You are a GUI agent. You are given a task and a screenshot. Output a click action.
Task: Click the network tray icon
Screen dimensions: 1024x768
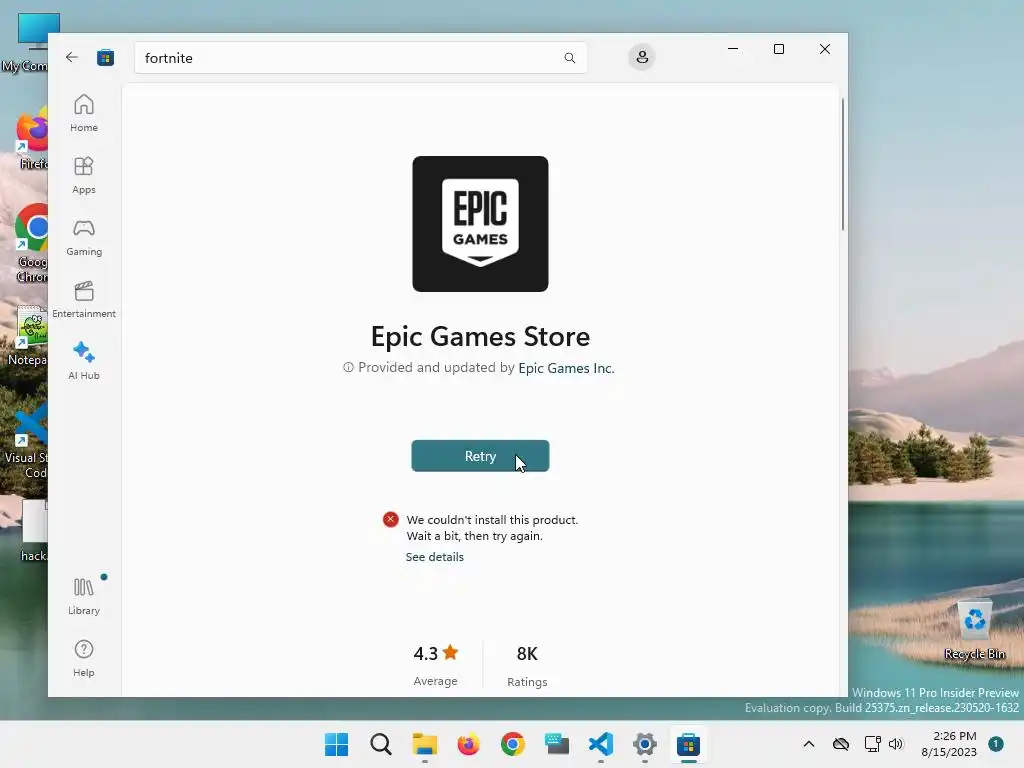[x=872, y=744]
